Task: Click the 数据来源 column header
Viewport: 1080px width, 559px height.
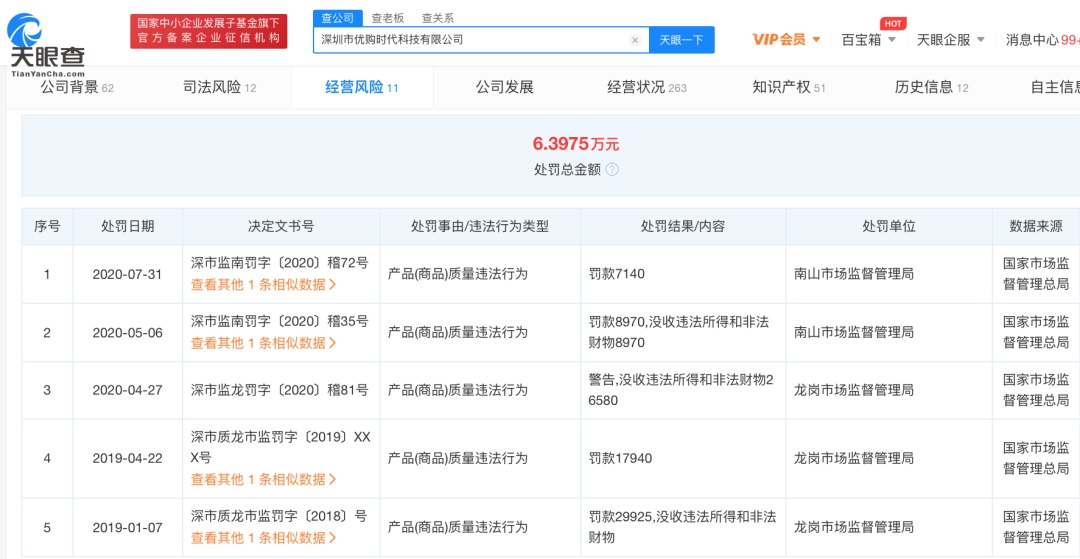Action: [1036, 226]
